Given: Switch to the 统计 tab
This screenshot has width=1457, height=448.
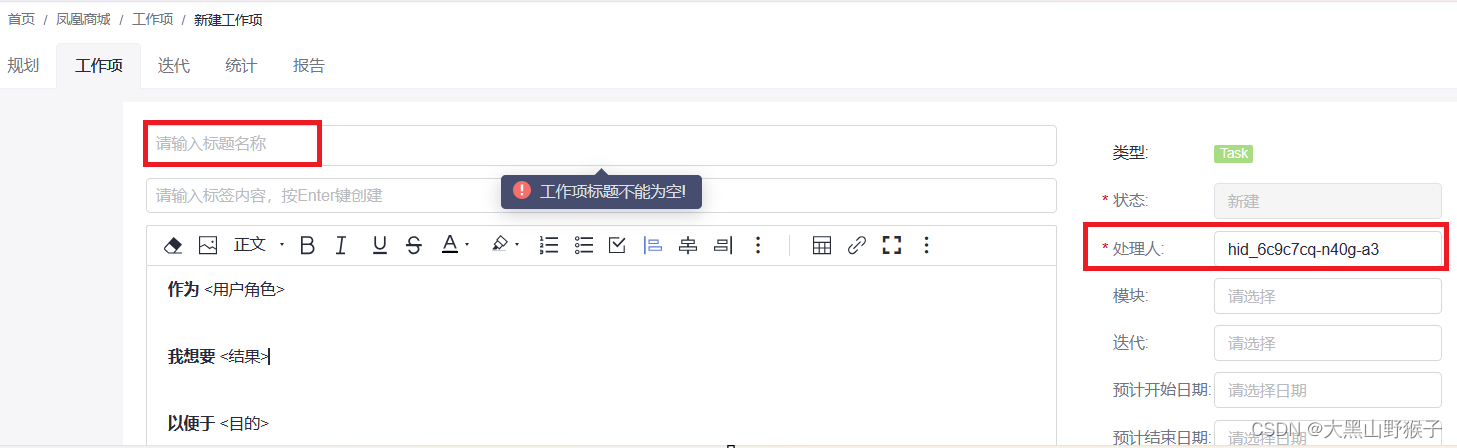Looking at the screenshot, I should click(x=241, y=66).
